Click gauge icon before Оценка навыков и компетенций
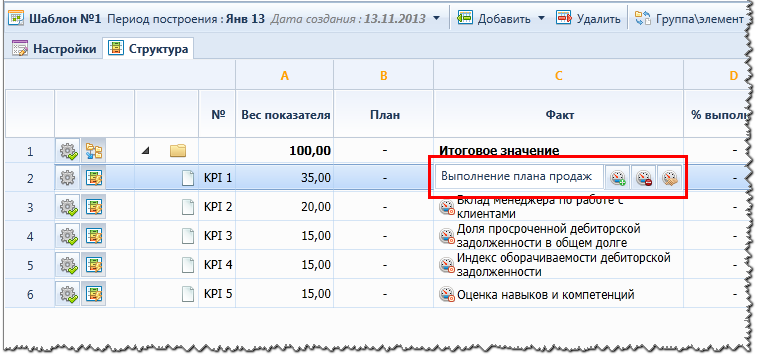This screenshot has height=361, width=762. pyautogui.click(x=447, y=294)
